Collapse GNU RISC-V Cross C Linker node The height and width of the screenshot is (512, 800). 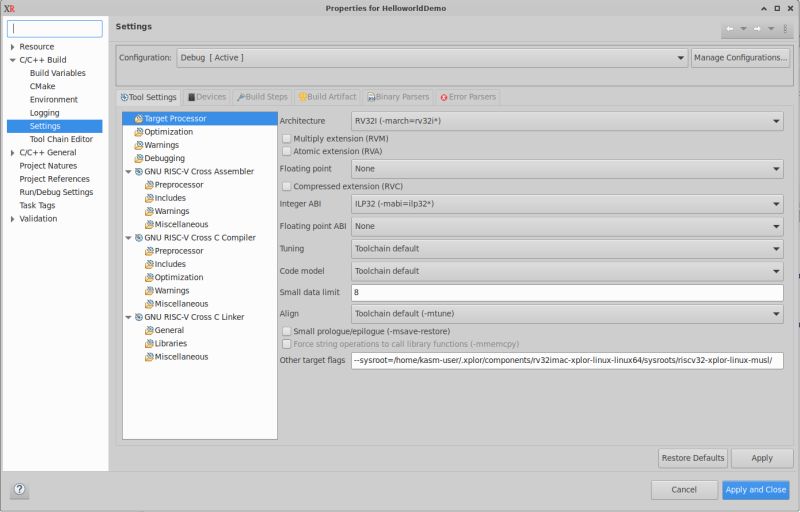129,318
